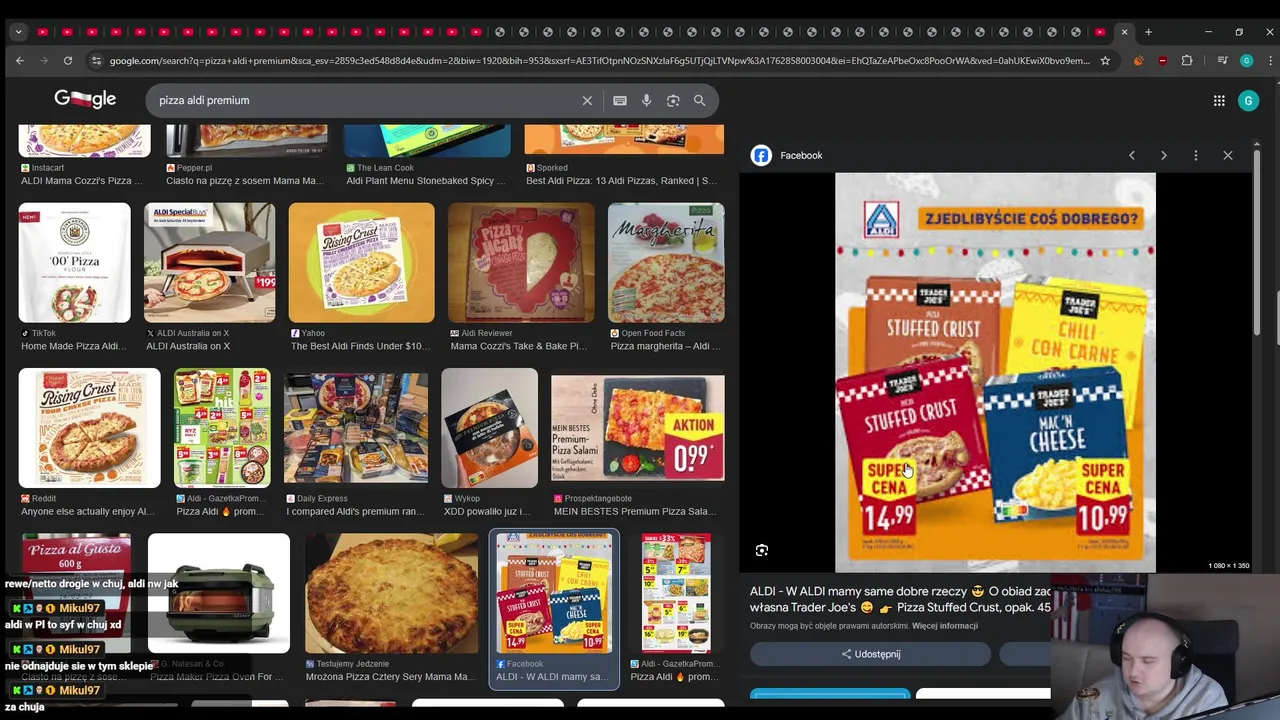Open Reddit Rising Crust four cheese image
Screen dimensions: 1280x720
90,428
